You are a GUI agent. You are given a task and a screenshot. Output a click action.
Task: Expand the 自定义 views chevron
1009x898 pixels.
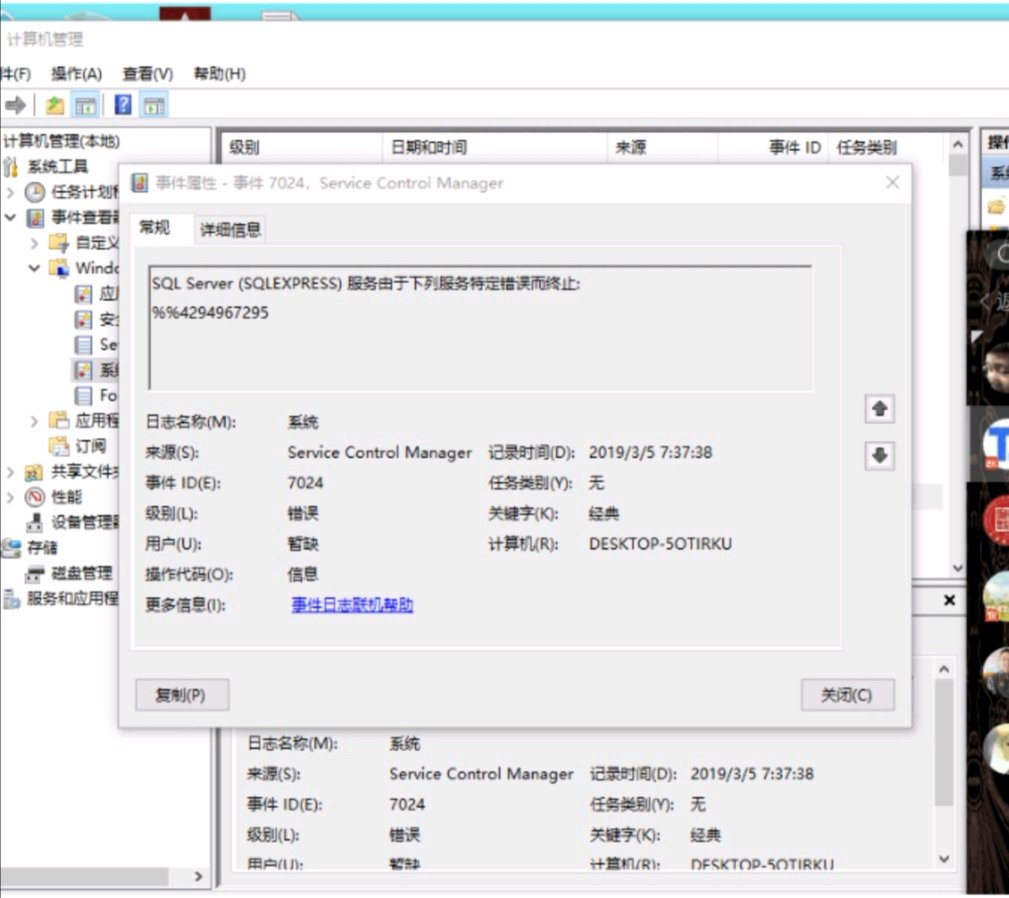coord(34,243)
